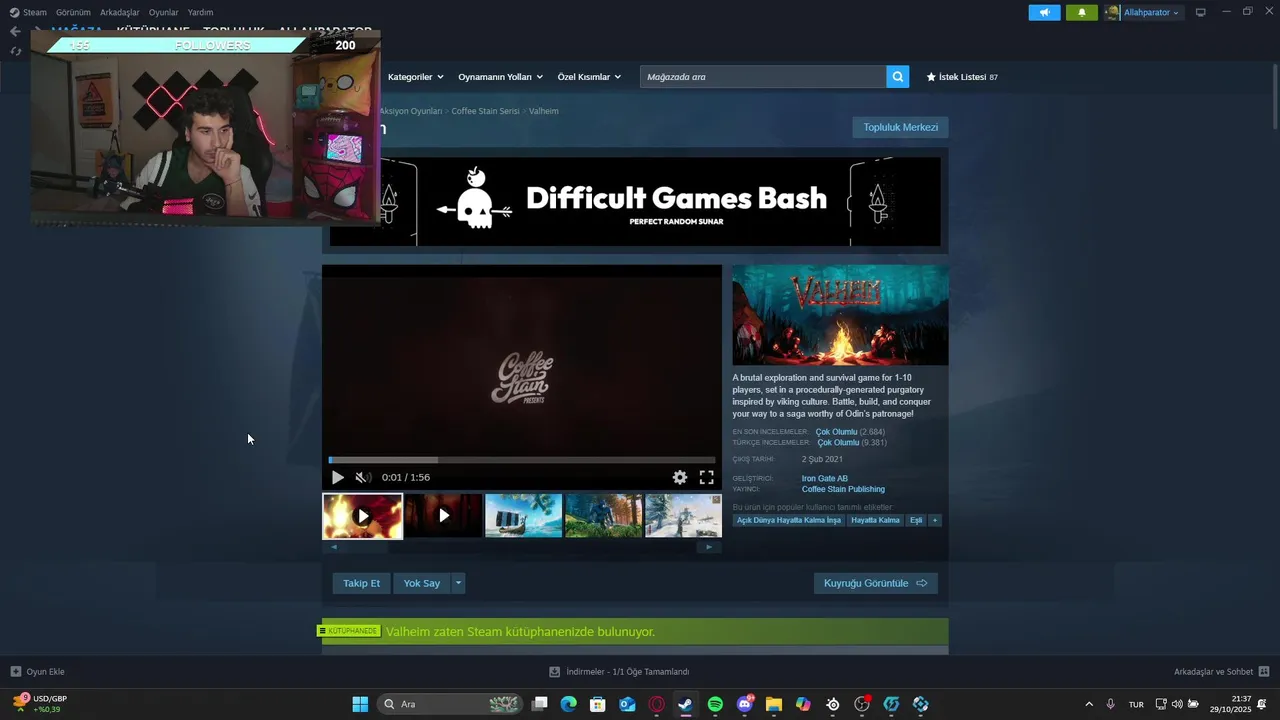Open recent reviews Çok Olumlu link

(x=836, y=432)
